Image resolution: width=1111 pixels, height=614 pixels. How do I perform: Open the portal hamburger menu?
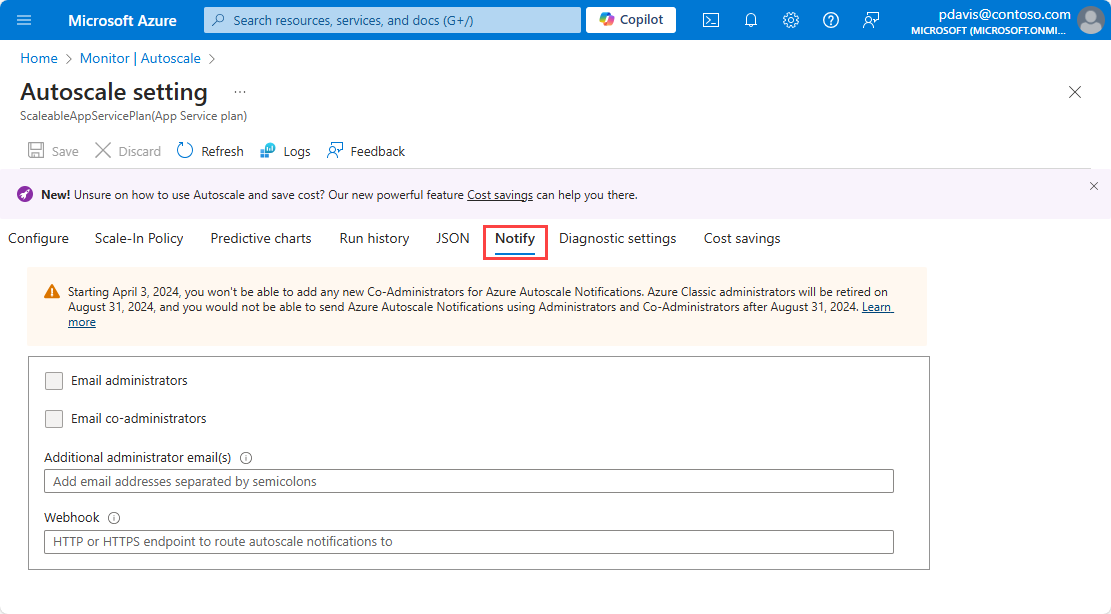point(24,20)
